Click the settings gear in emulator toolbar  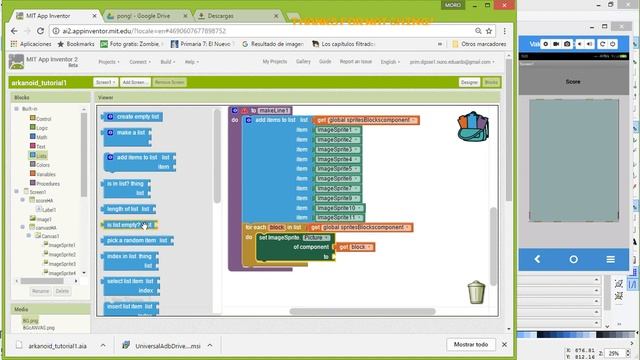coord(545,44)
